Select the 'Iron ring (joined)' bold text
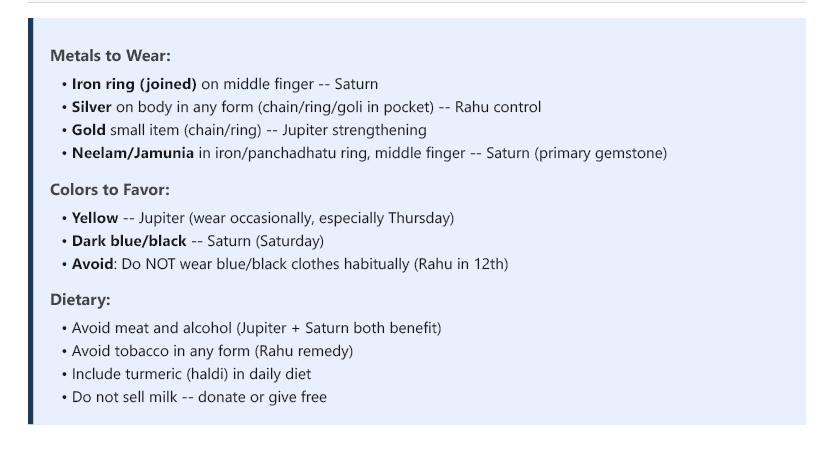 click(134, 84)
